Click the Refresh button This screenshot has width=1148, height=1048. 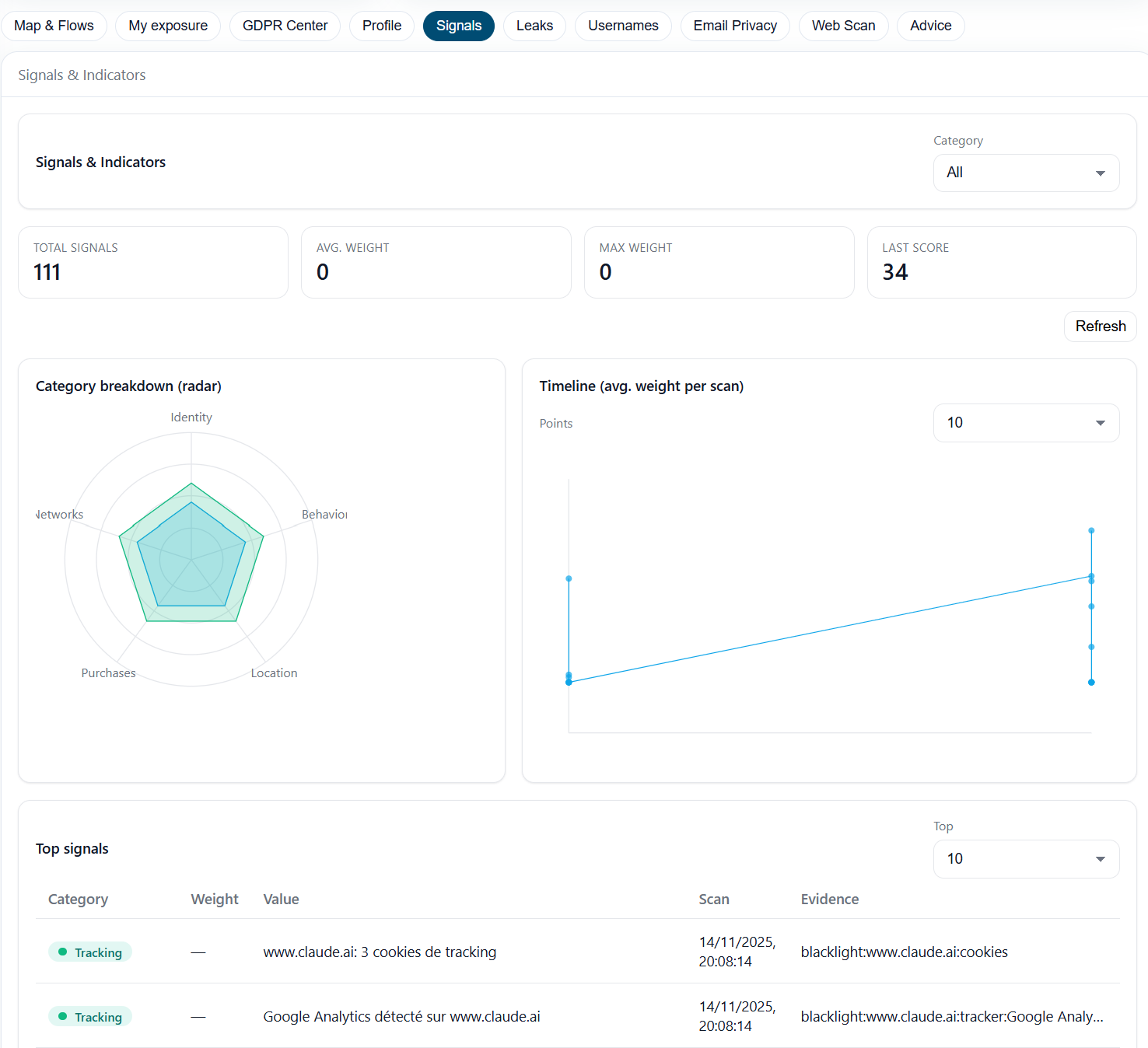(1100, 327)
